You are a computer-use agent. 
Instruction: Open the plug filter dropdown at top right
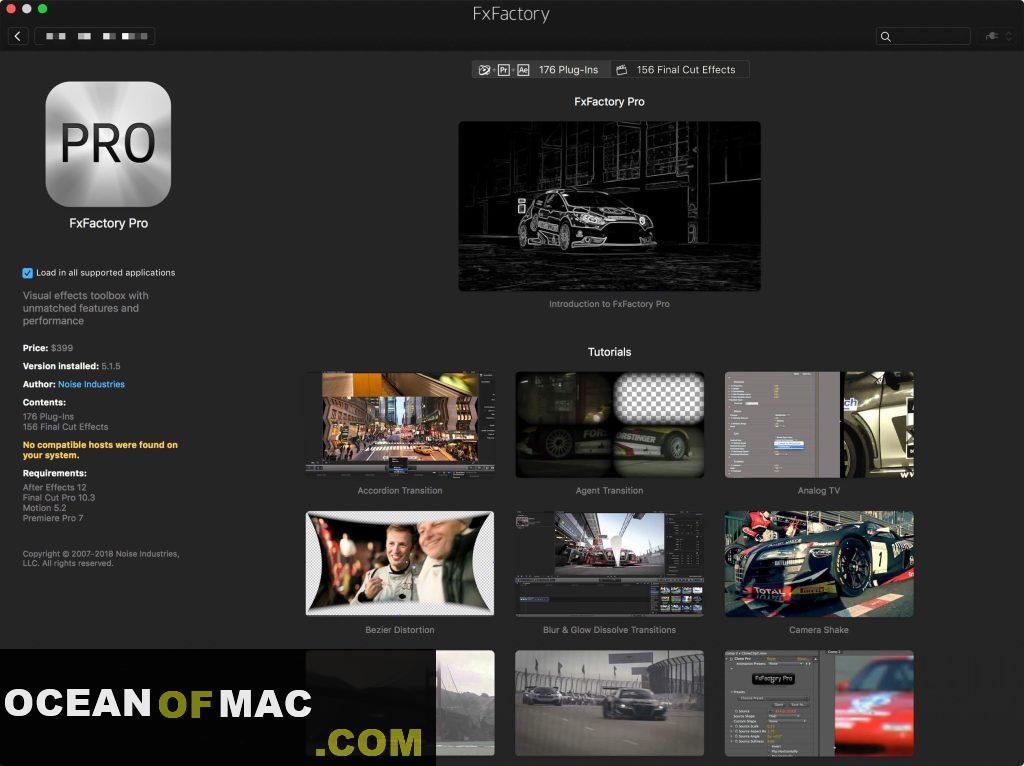tap(999, 37)
